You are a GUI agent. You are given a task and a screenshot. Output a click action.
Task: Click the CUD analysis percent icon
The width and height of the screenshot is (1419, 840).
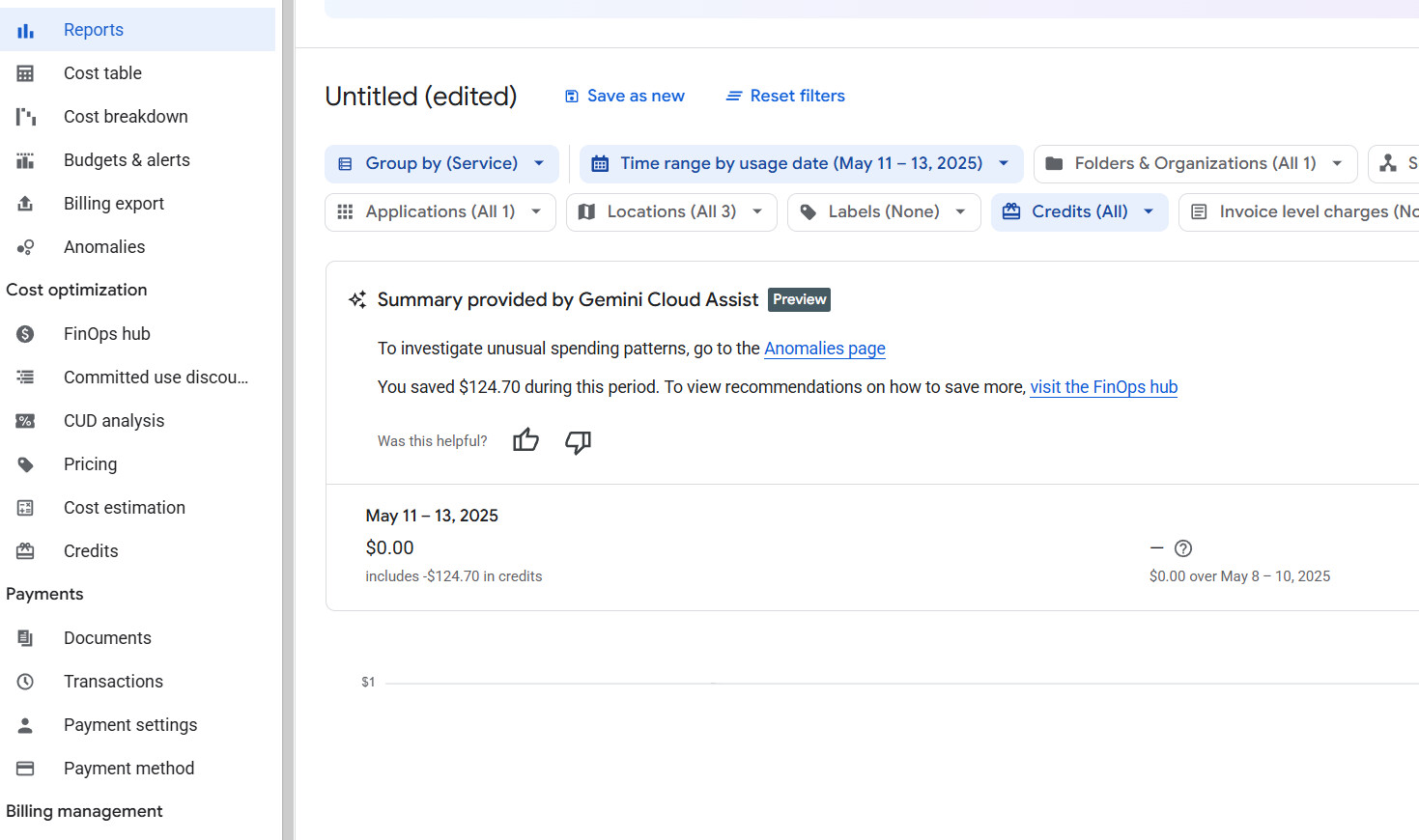pos(26,421)
